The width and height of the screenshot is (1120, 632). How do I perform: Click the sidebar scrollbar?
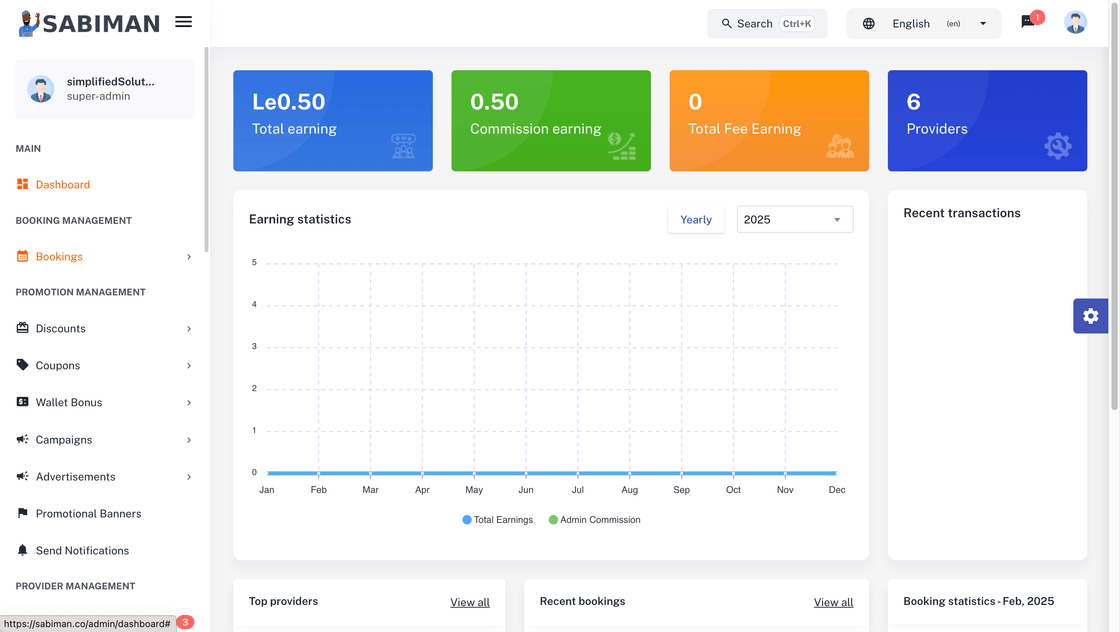point(206,150)
